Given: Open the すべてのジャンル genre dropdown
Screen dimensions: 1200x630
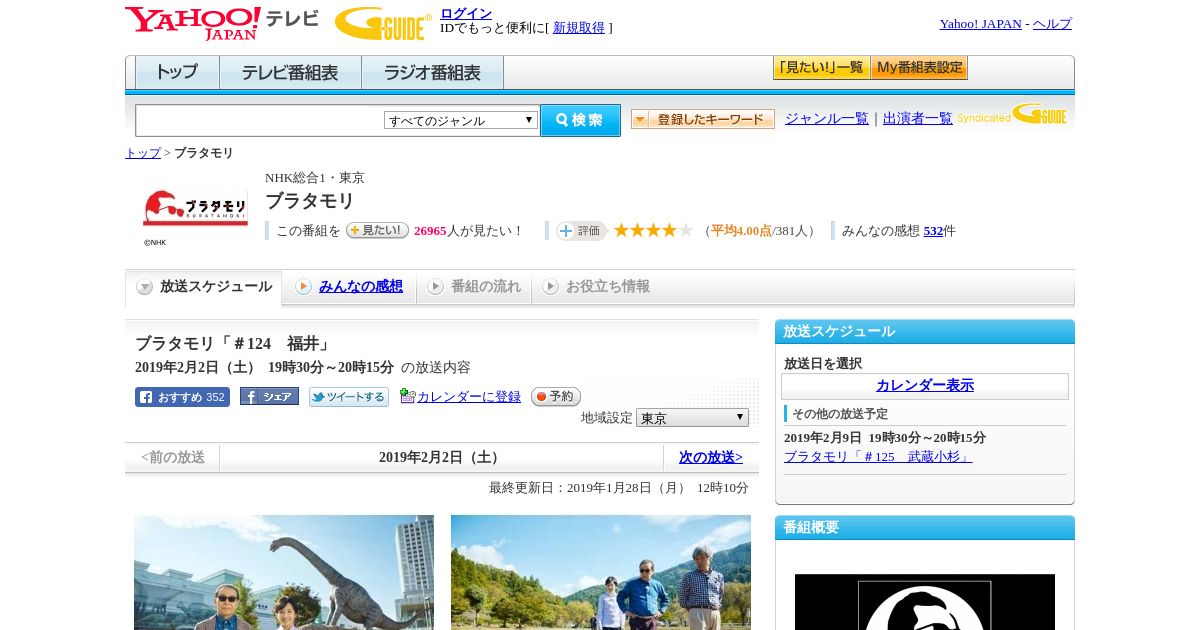Looking at the screenshot, I should coord(461,120).
